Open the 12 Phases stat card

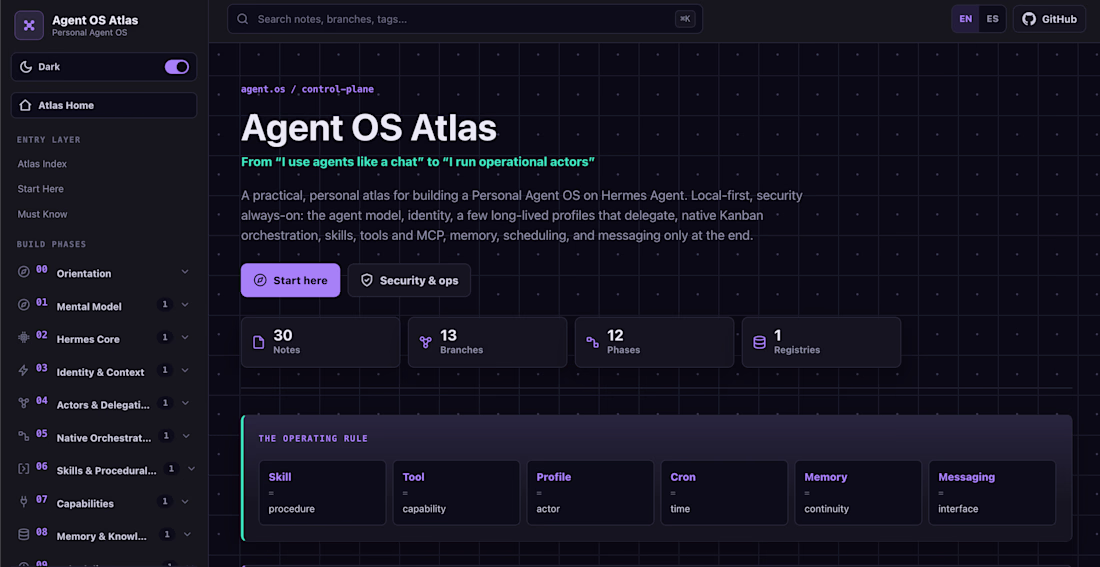point(655,342)
